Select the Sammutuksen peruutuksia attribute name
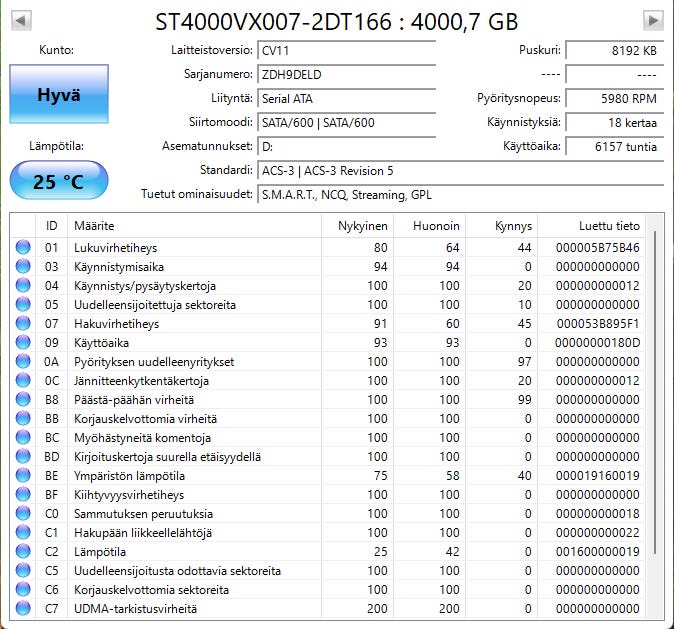The image size is (674, 629). coord(144,514)
